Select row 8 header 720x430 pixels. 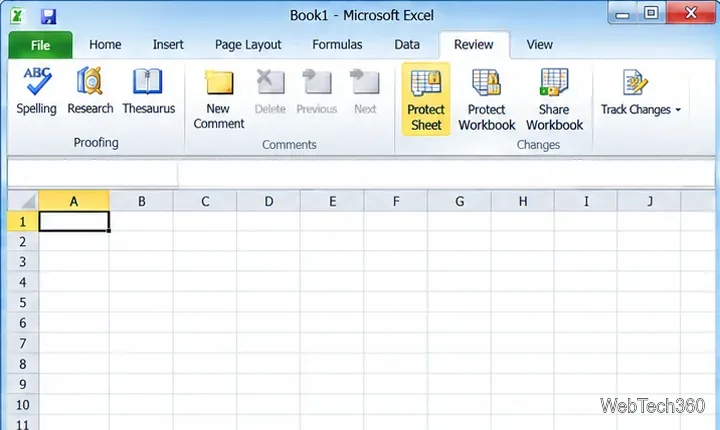coord(23,364)
